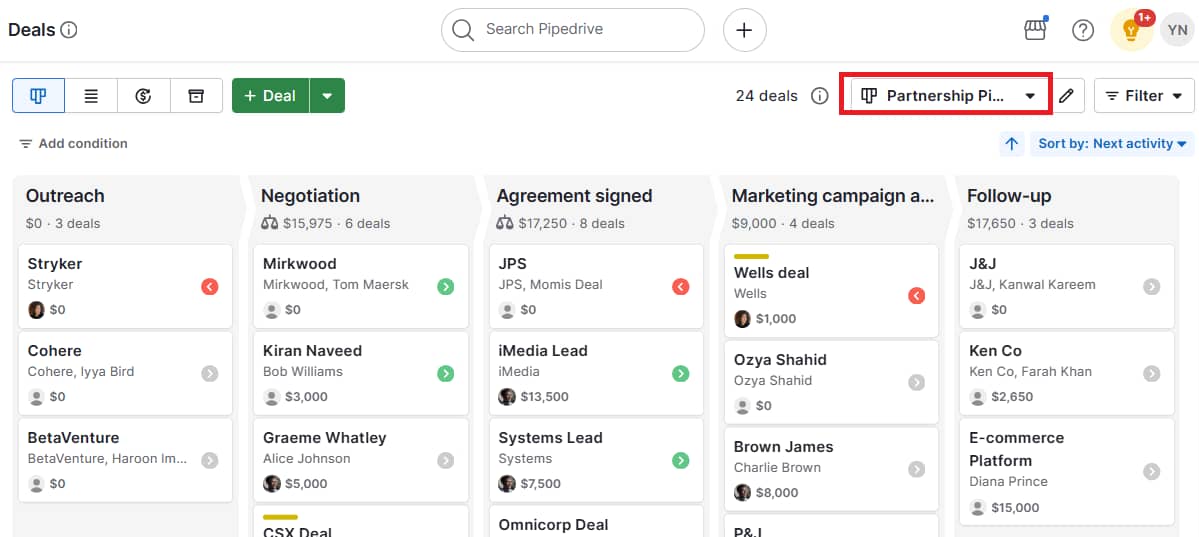1199x537 pixels.
Task: Open the dropdown arrow beside + Deal
Action: click(327, 96)
